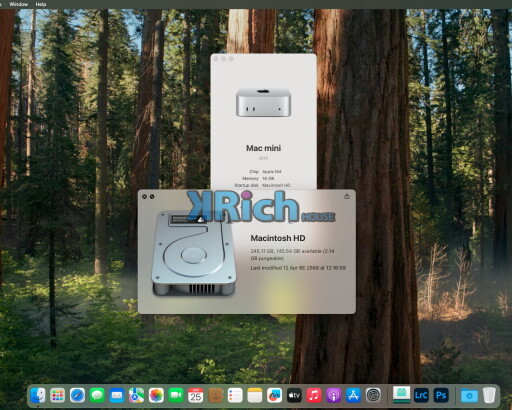Open the Music app in the Dock
This screenshot has width=512, height=410.
coord(314,396)
